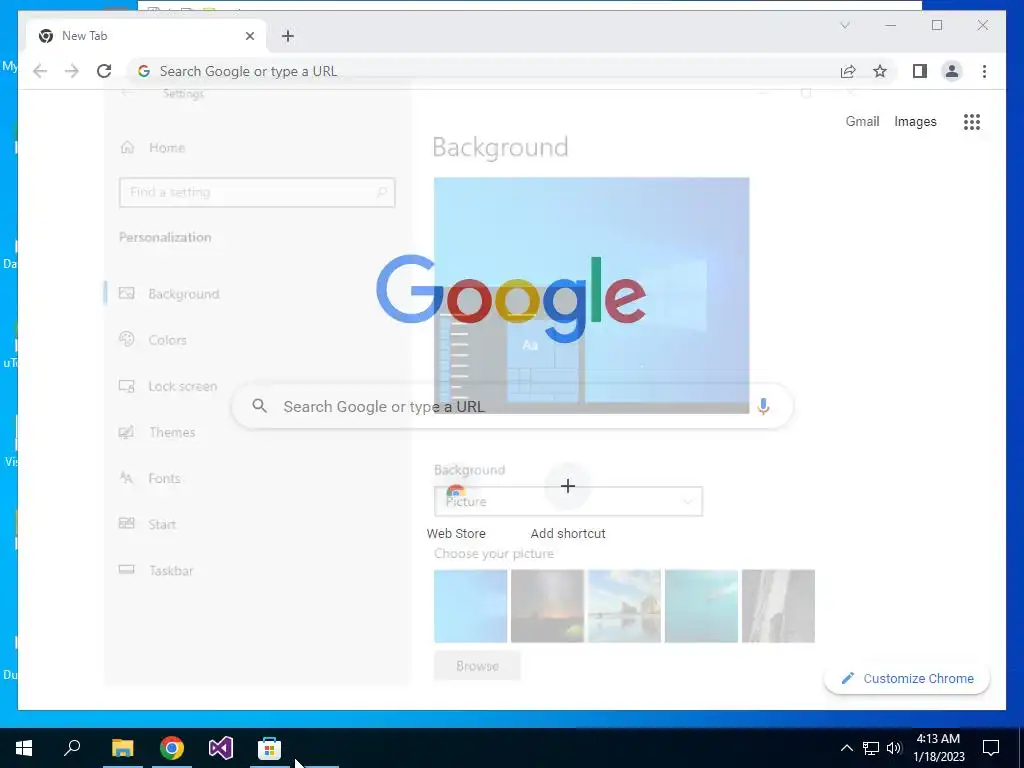The height and width of the screenshot is (768, 1024).
Task: Choose the first blue wallpaper thumbnail
Action: click(x=470, y=606)
